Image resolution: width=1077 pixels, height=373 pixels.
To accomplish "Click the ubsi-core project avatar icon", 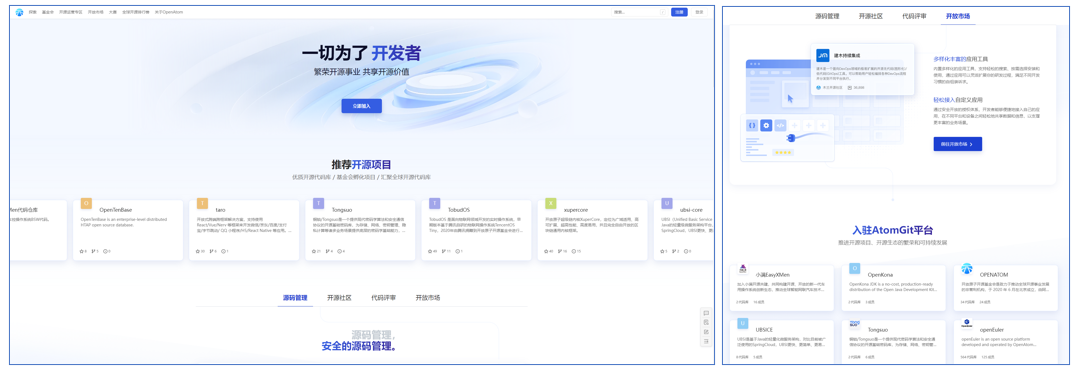I will (x=666, y=204).
